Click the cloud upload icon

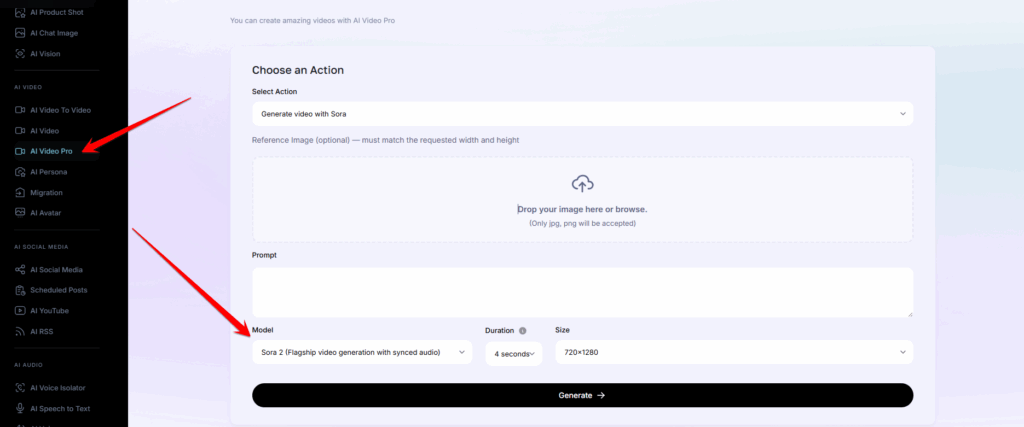click(x=582, y=184)
